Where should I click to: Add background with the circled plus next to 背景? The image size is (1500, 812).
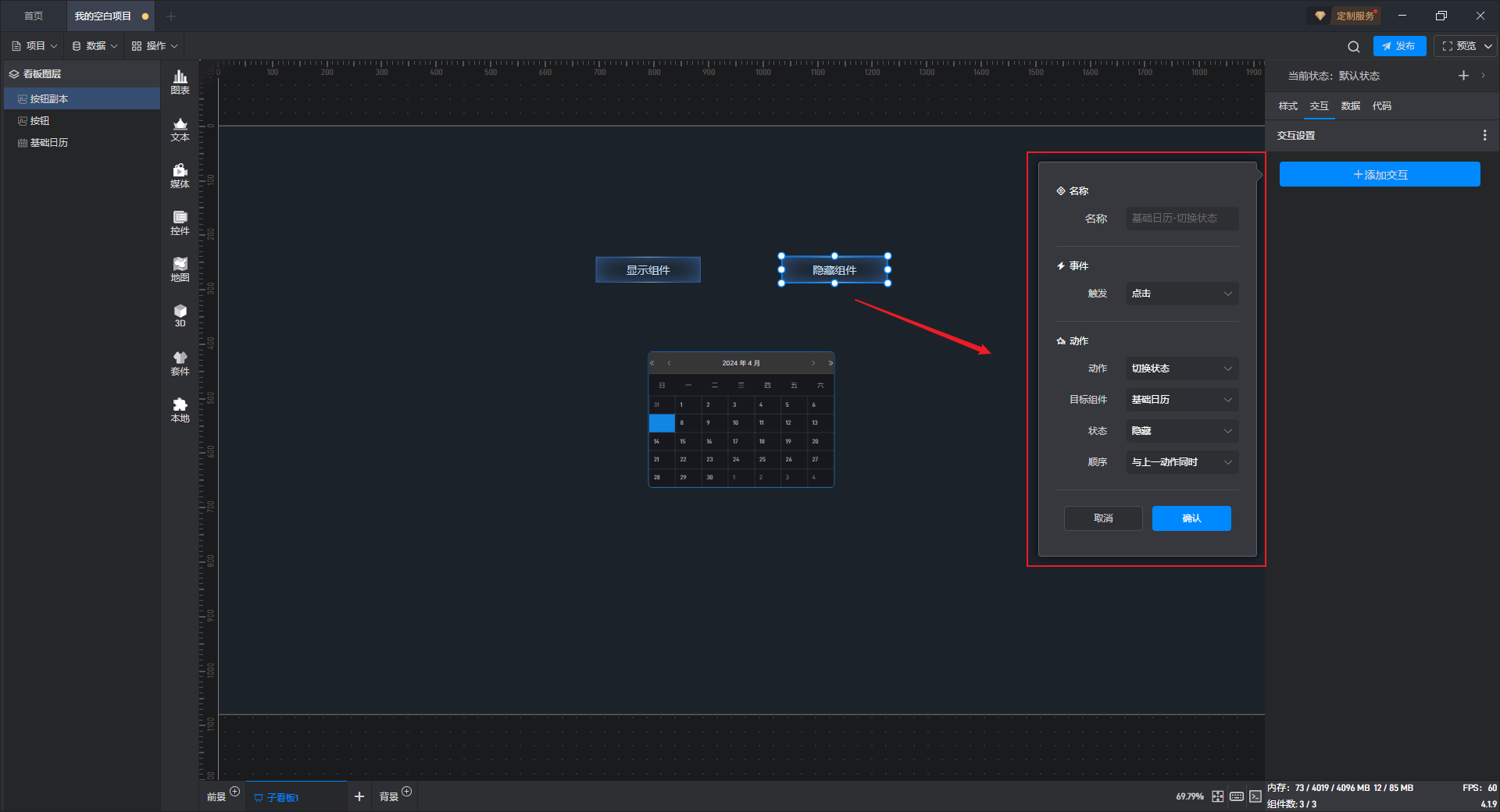point(407,791)
